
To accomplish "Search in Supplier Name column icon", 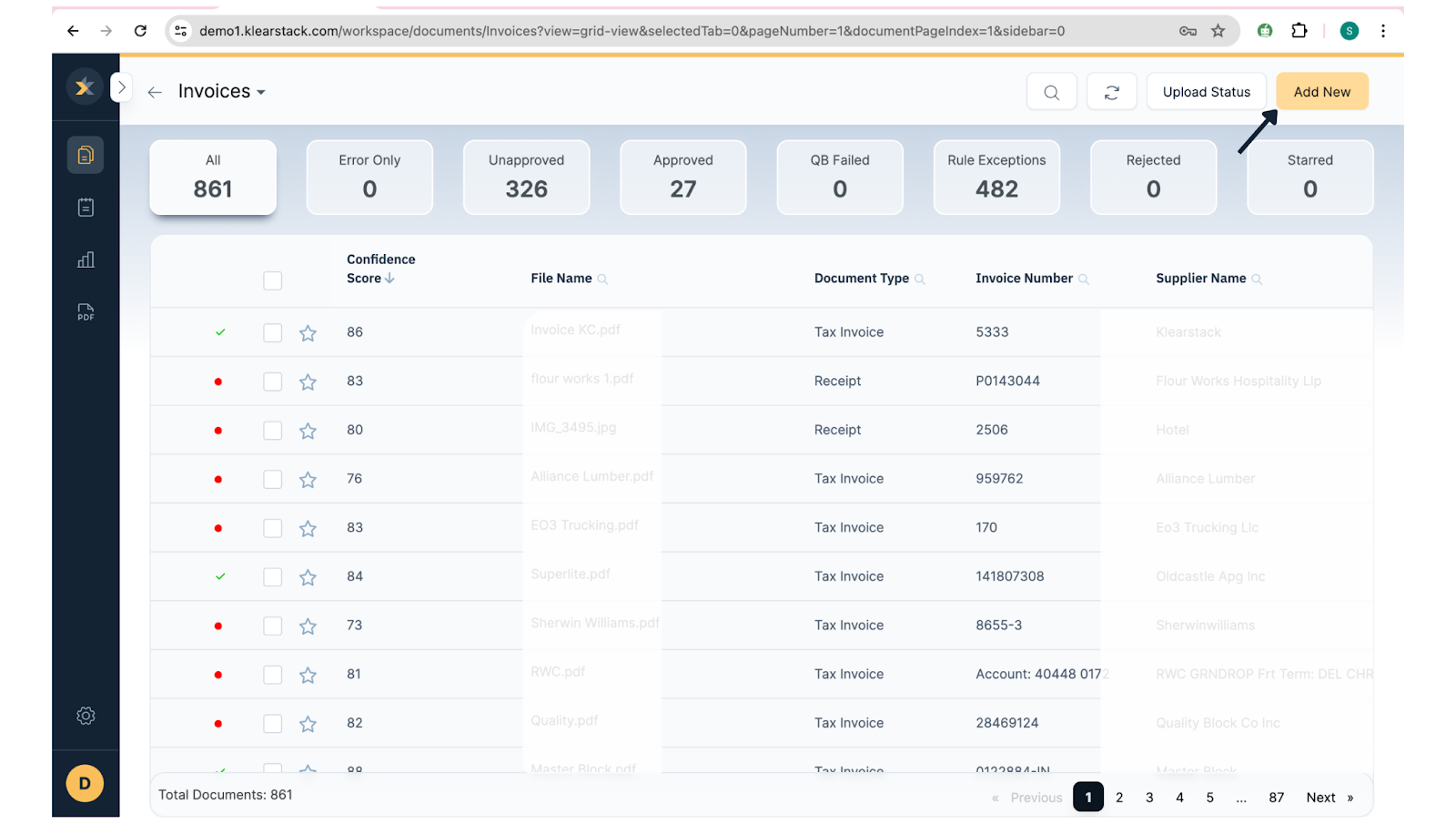I will [1257, 280].
